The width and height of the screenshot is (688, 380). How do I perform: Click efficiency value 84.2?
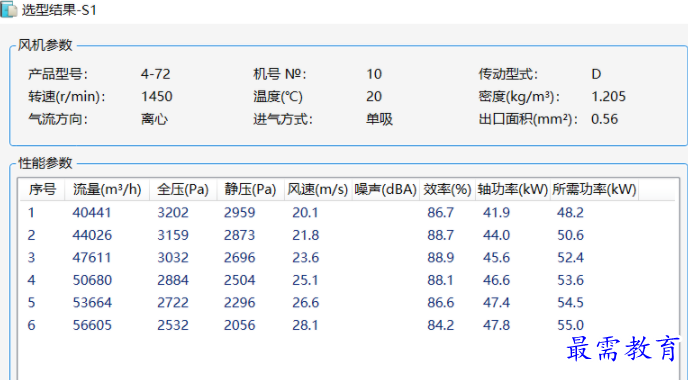(x=441, y=325)
